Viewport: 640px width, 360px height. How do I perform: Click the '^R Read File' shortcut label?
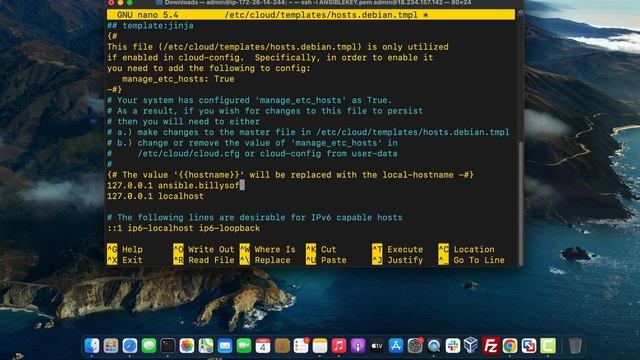[x=204, y=260]
